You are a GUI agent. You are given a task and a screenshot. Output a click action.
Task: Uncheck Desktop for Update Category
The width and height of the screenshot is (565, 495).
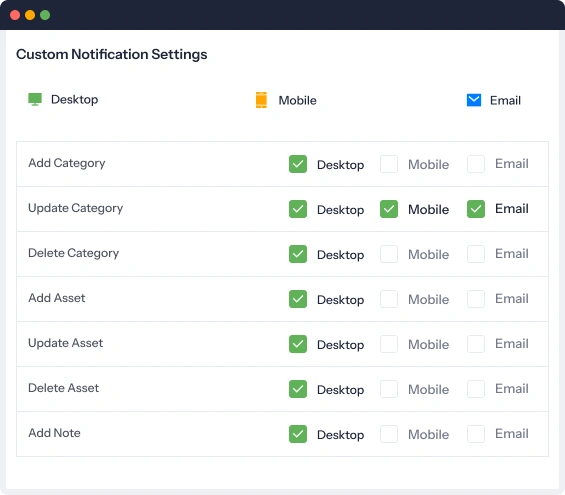tap(298, 209)
